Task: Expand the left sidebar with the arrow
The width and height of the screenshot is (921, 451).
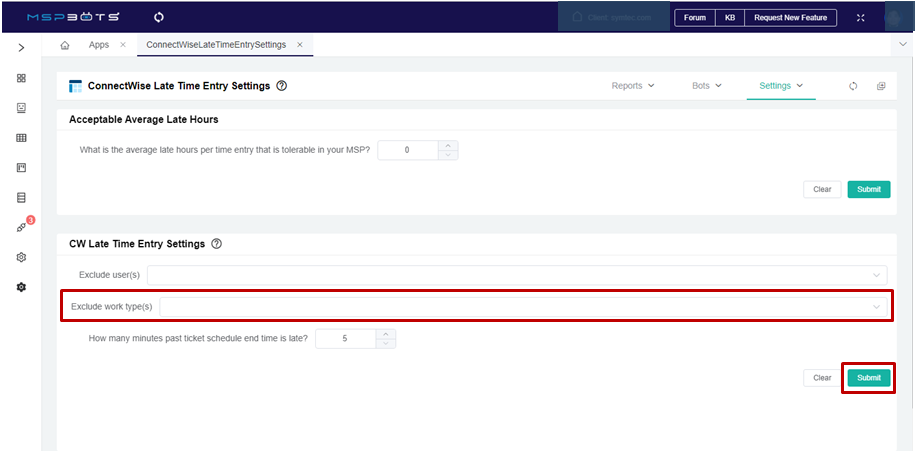Action: click(21, 47)
